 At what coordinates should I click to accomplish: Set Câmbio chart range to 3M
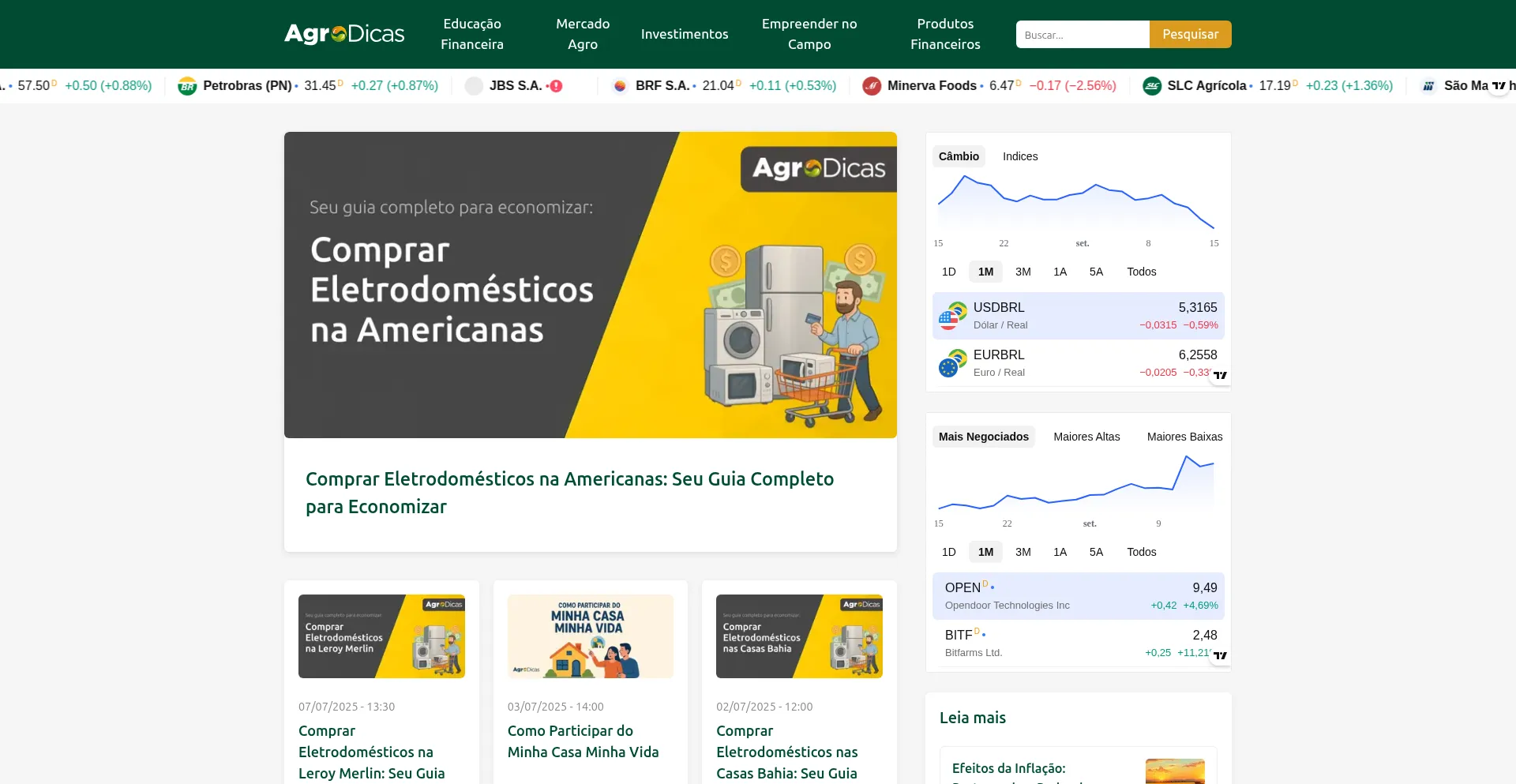(1023, 272)
